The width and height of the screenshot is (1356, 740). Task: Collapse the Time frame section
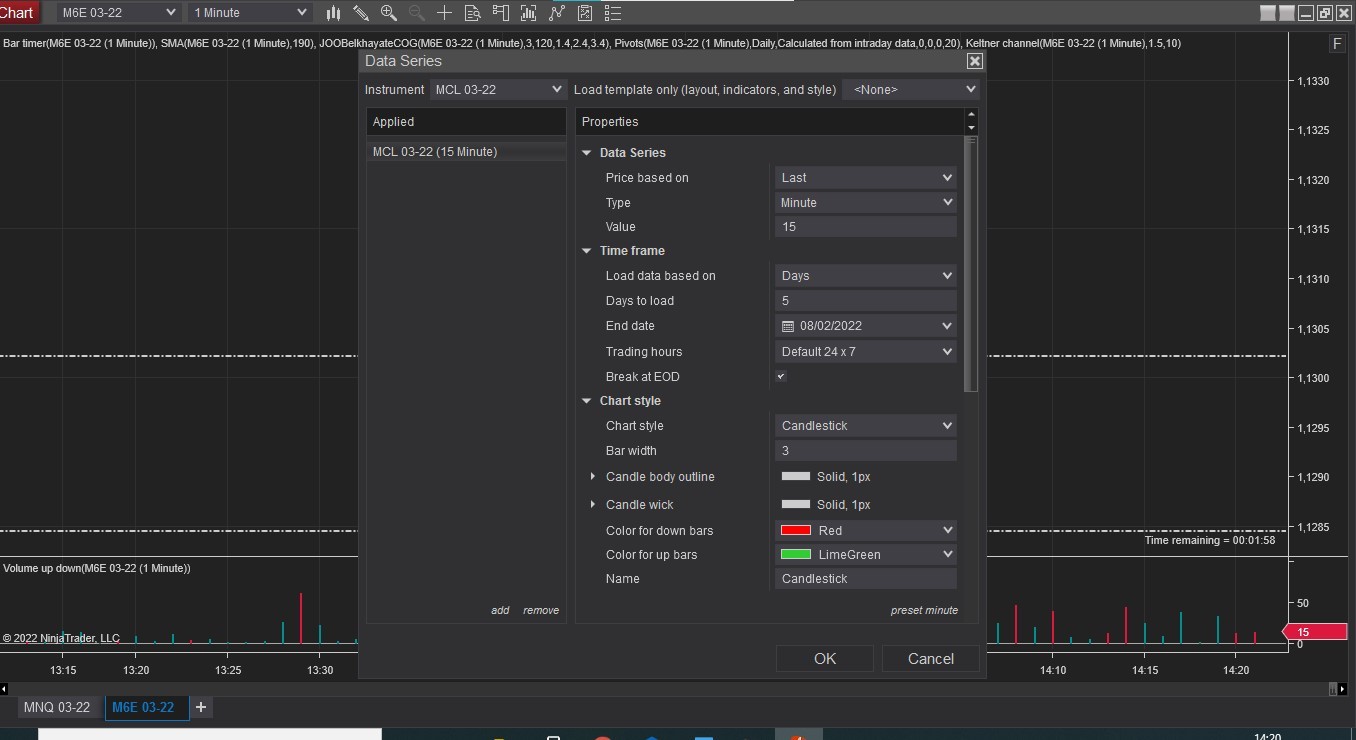[x=587, y=251]
